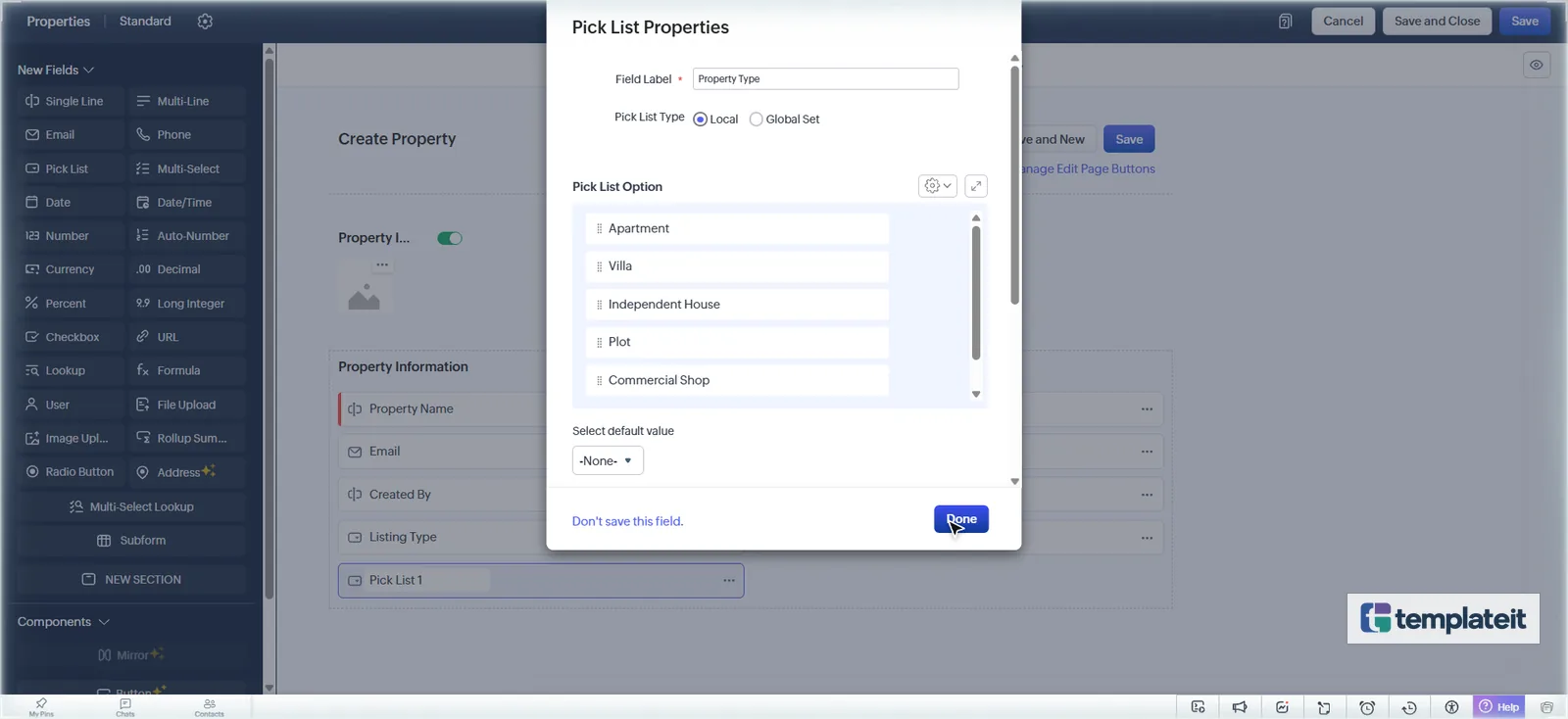
Task: Click the drag handle beside Plot
Action: 600,343
